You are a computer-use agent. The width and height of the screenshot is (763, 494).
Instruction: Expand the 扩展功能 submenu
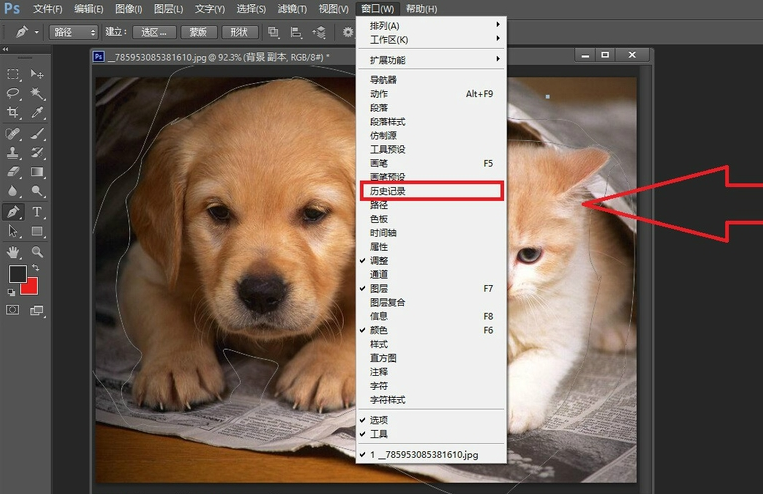pos(431,60)
